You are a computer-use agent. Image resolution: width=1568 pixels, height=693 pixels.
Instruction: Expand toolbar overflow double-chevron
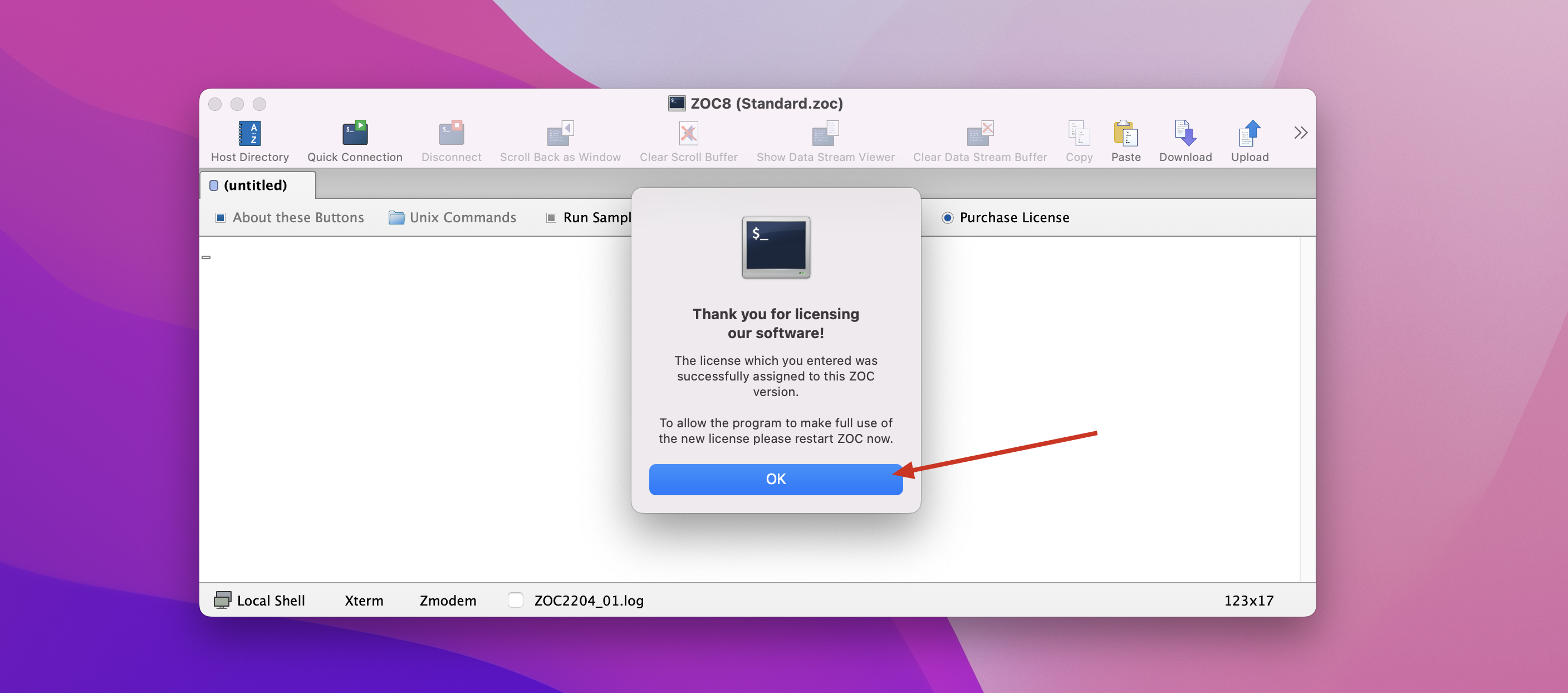[x=1300, y=133]
